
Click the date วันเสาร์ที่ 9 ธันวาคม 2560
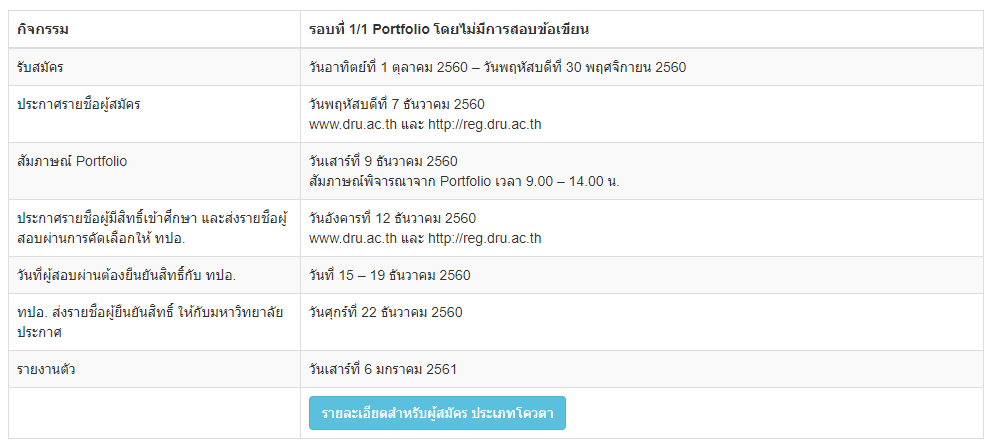[x=383, y=161]
